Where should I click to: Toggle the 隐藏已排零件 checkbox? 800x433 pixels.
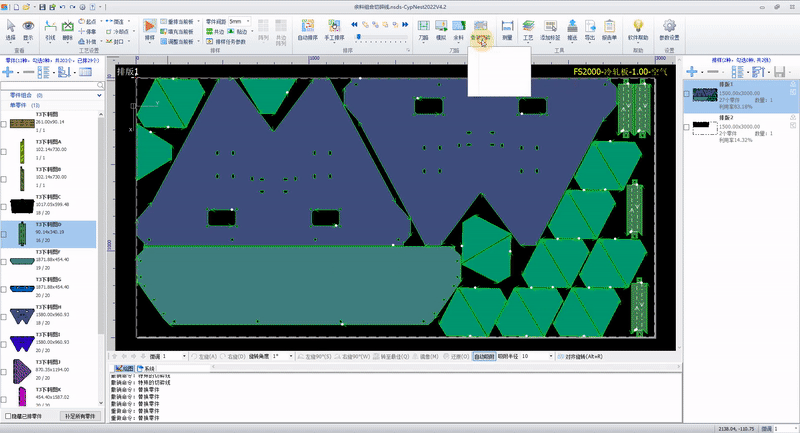(x=9, y=415)
